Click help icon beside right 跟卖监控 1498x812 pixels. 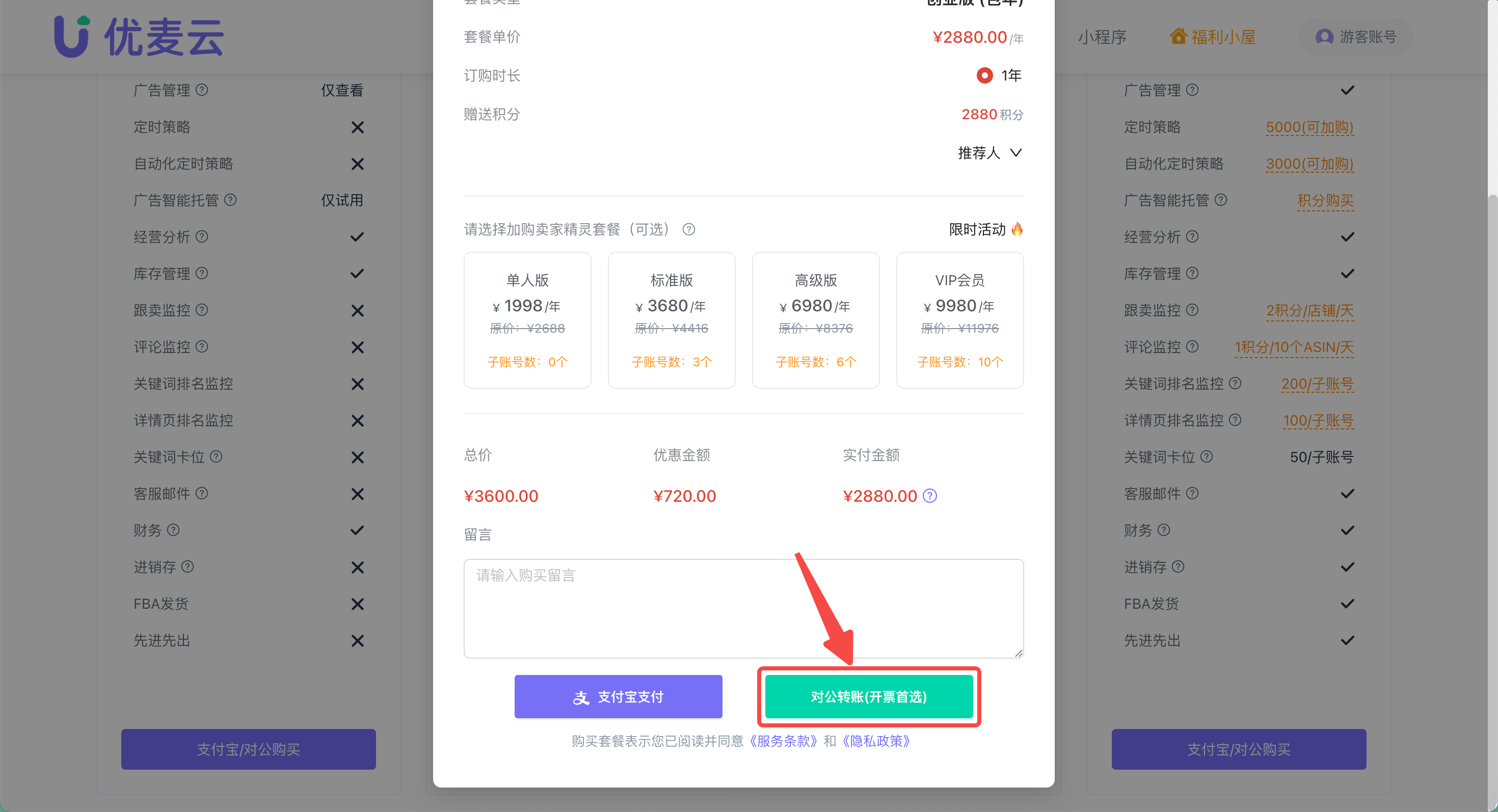[x=1192, y=310]
